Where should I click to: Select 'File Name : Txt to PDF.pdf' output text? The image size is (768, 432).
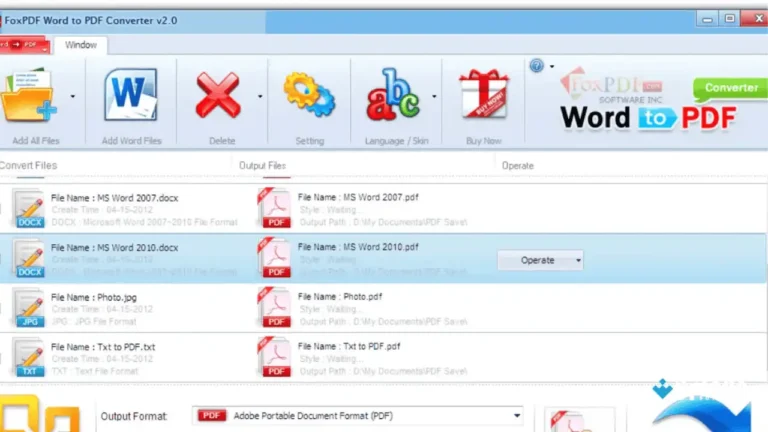(x=349, y=346)
